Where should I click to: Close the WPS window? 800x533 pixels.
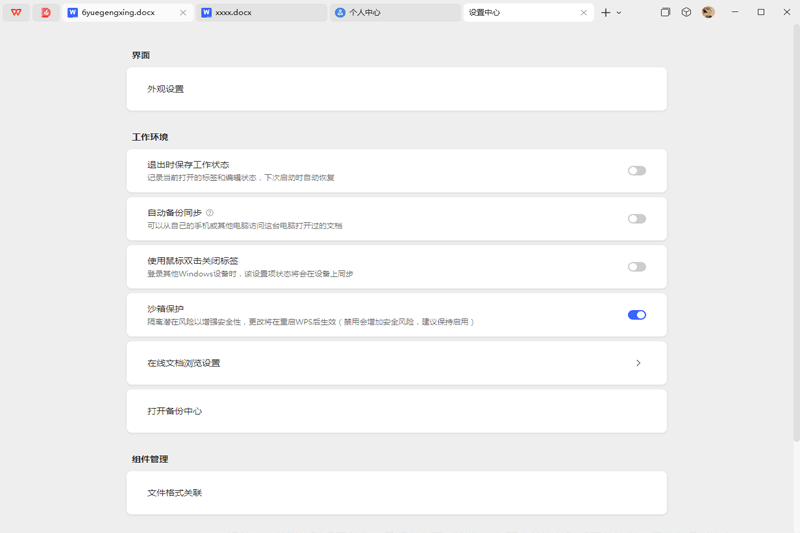point(787,12)
